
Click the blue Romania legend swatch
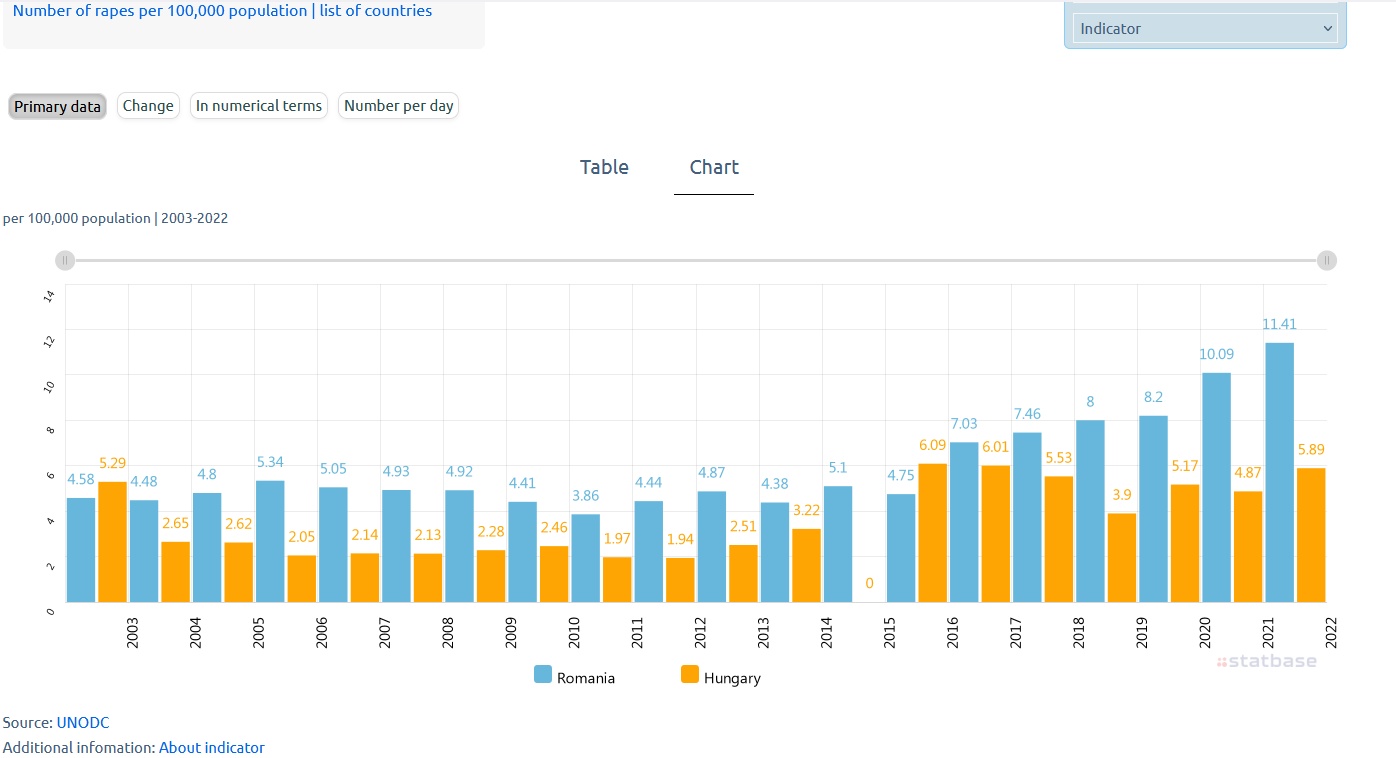(x=543, y=674)
